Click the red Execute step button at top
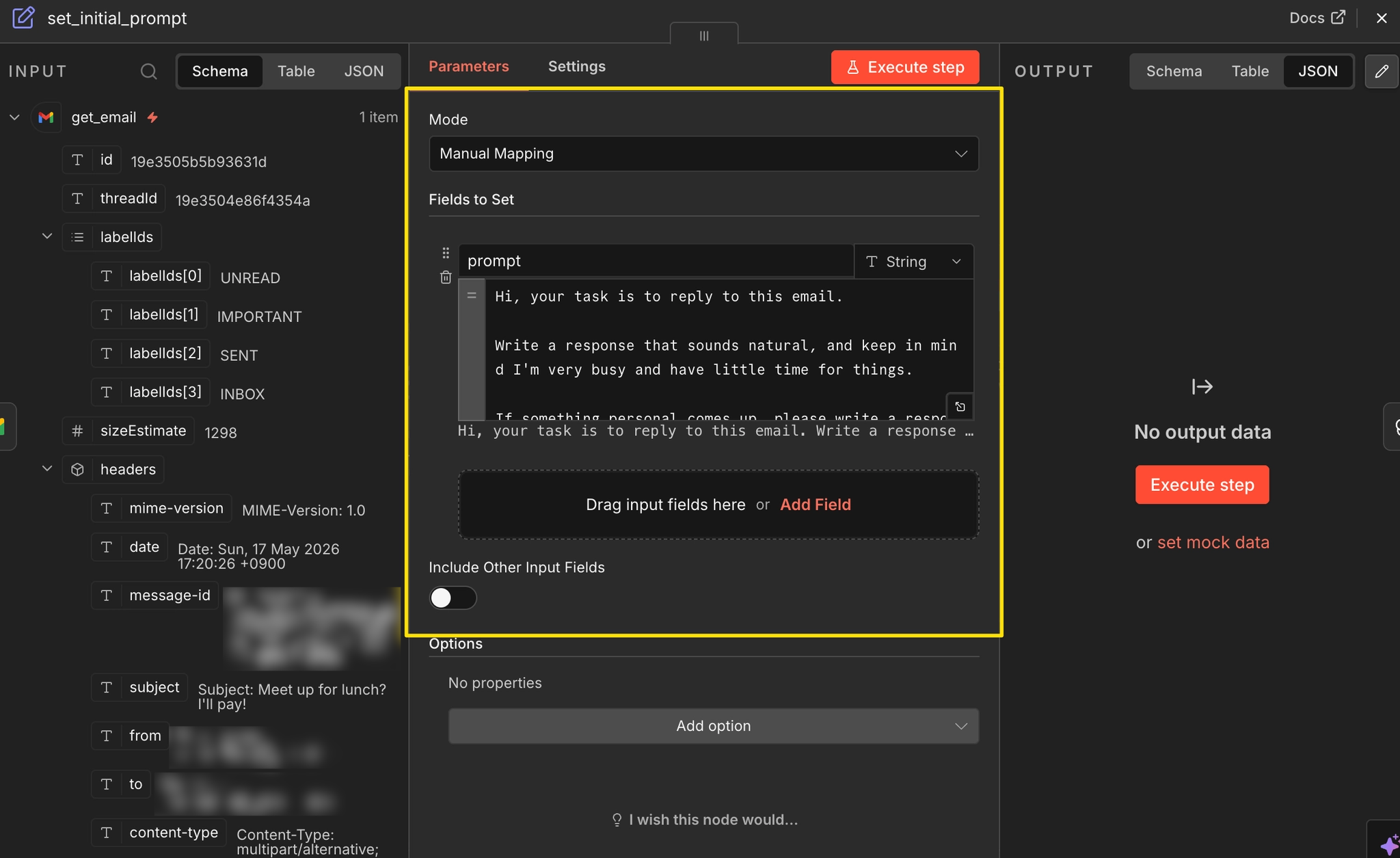 pyautogui.click(x=905, y=67)
